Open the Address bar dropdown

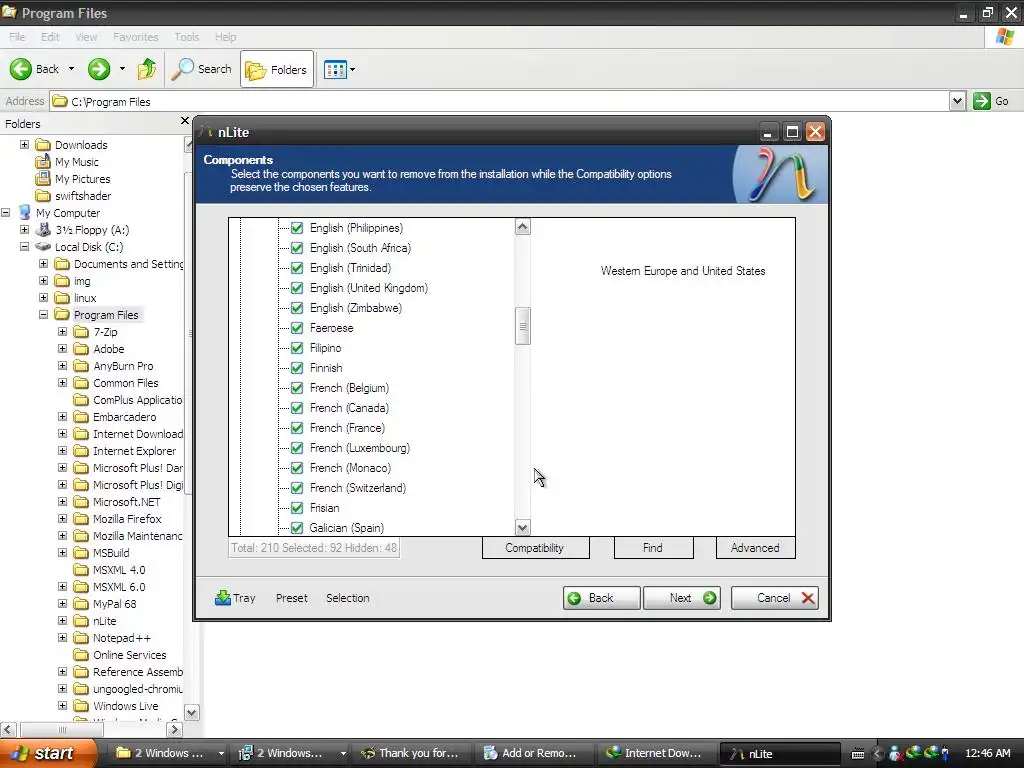pos(957,101)
